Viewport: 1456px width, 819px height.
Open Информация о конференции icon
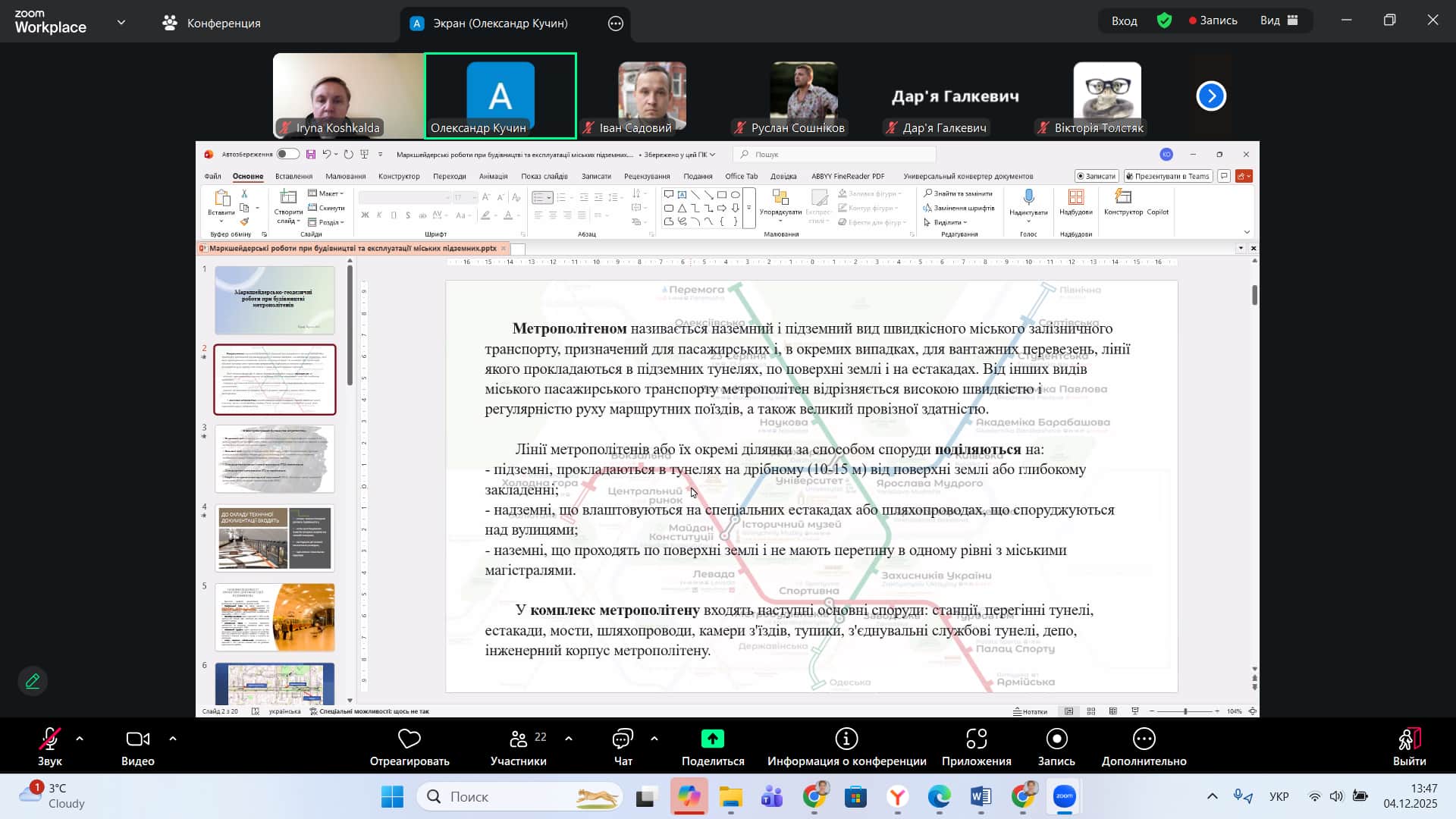(846, 739)
